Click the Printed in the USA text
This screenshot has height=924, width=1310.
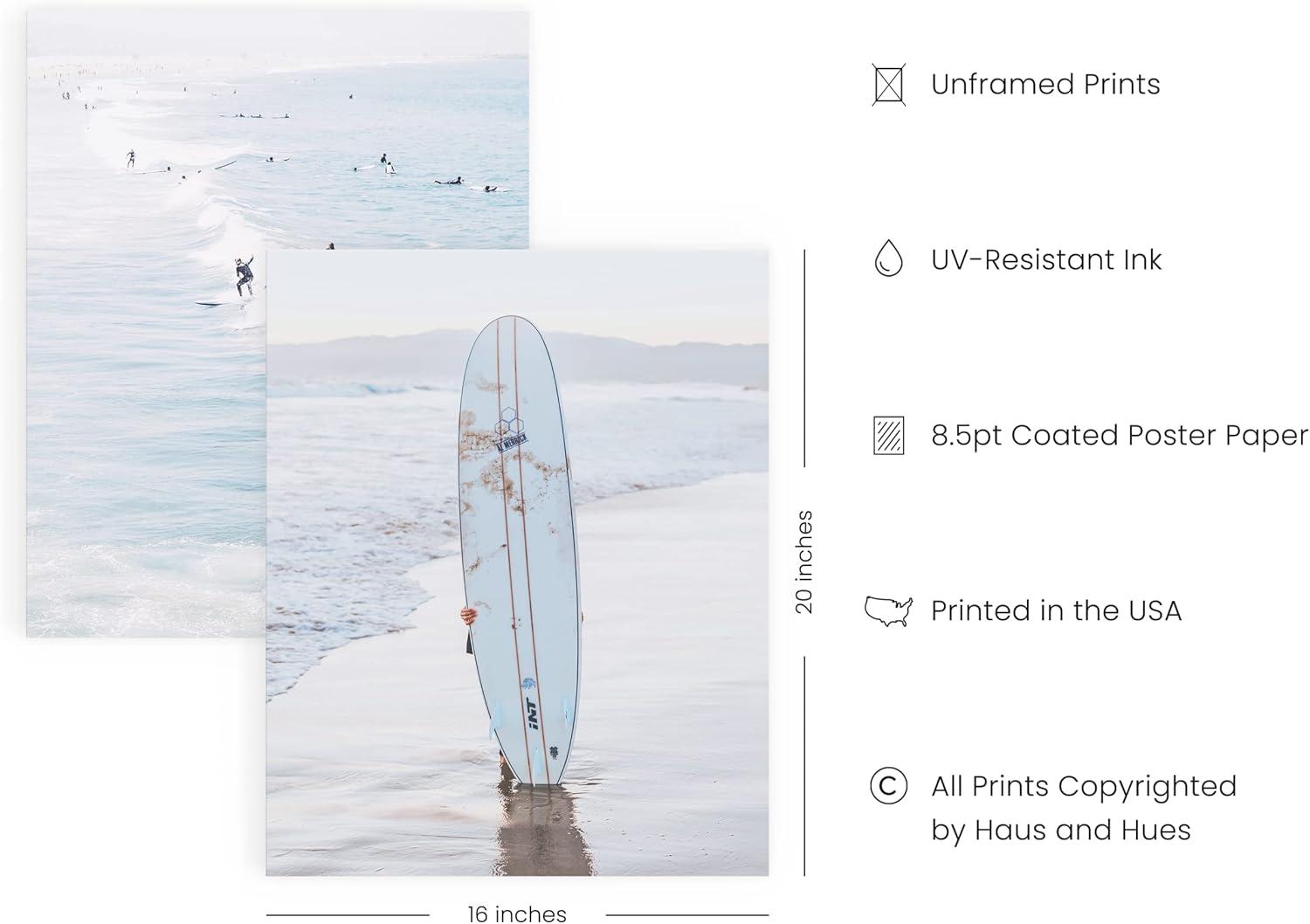(x=1056, y=610)
